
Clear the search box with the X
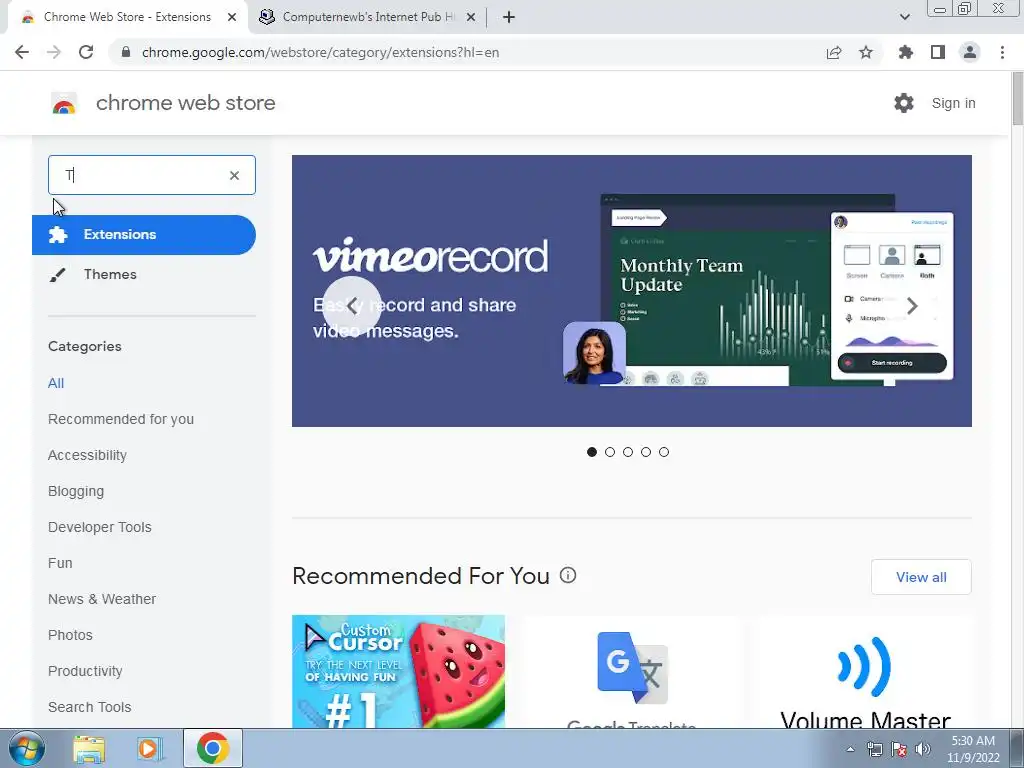tap(234, 175)
